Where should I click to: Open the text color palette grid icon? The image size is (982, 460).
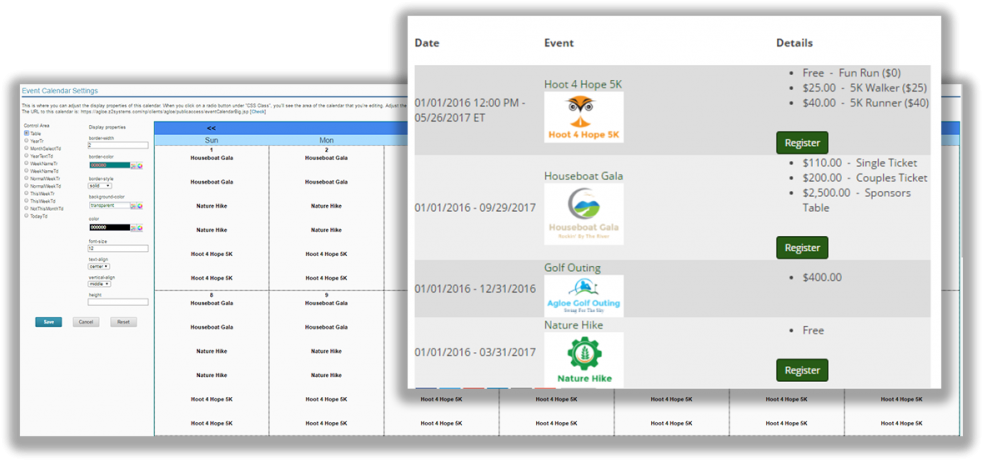pos(133,228)
